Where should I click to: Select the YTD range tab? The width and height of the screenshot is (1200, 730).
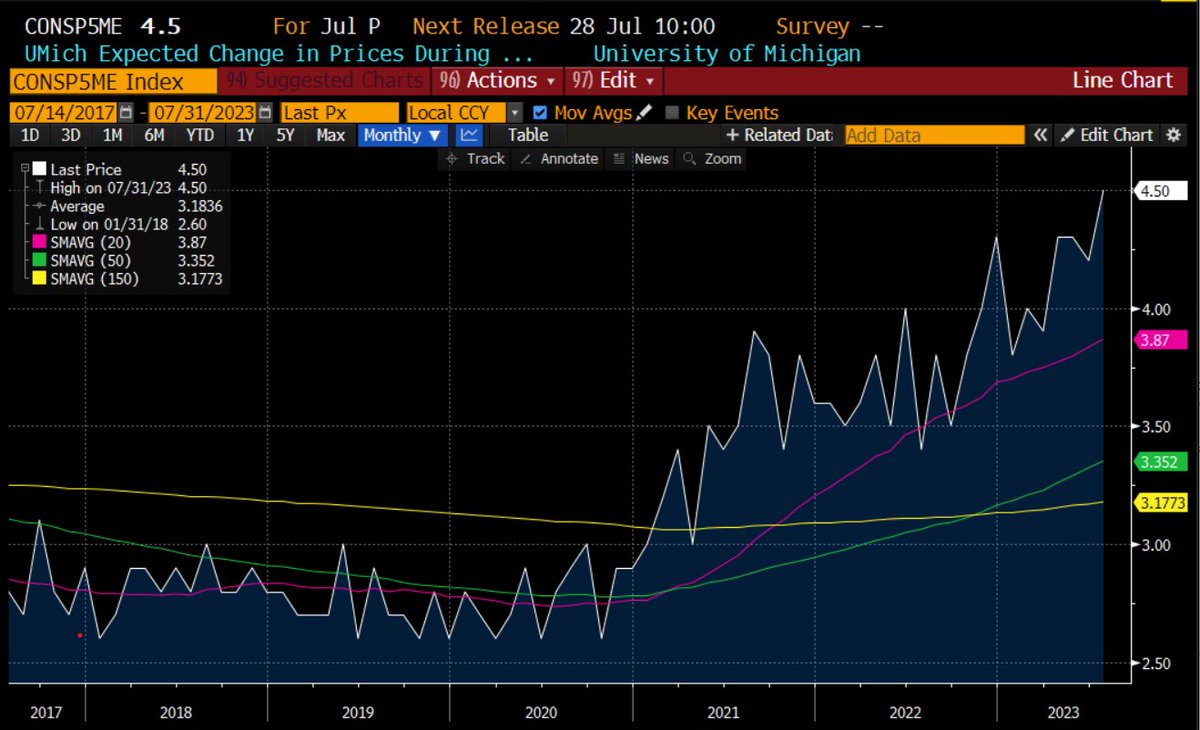199,135
